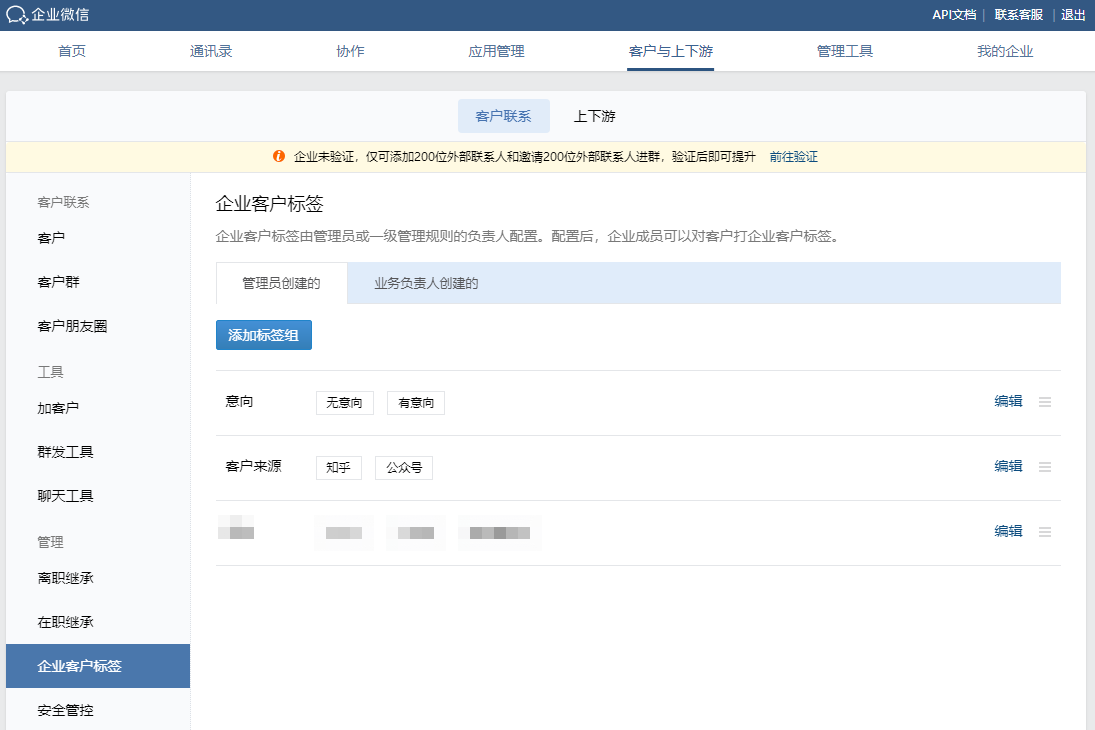Image resolution: width=1095 pixels, height=730 pixels.
Task: Click the orange info icon in warning banner
Action: 279,157
